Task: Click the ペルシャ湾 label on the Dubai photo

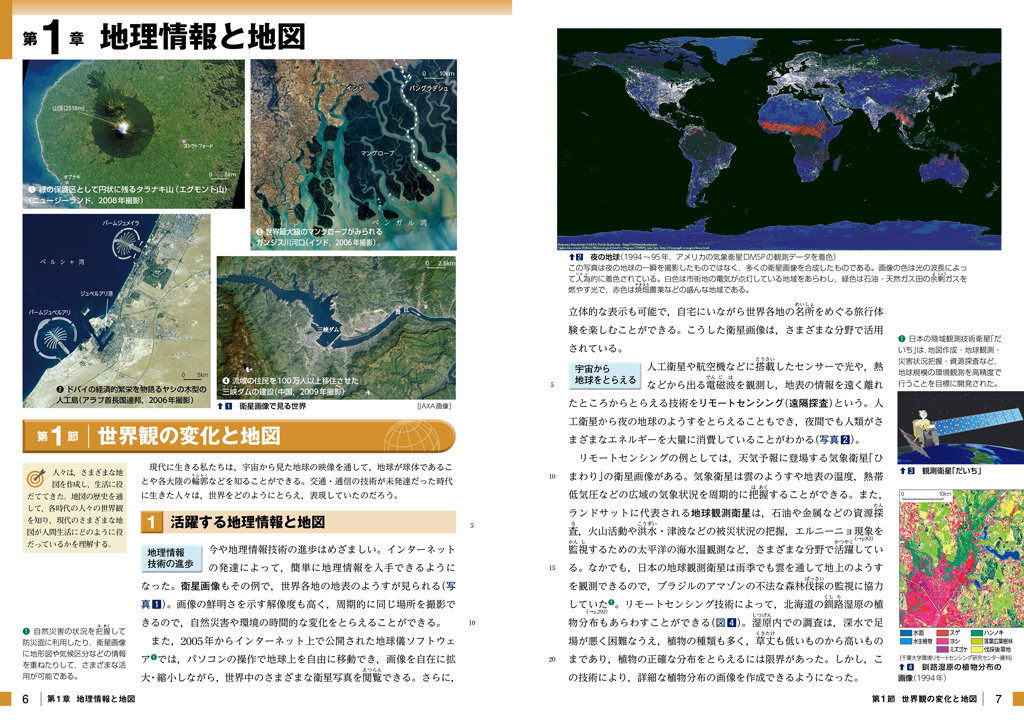Action: [x=62, y=262]
